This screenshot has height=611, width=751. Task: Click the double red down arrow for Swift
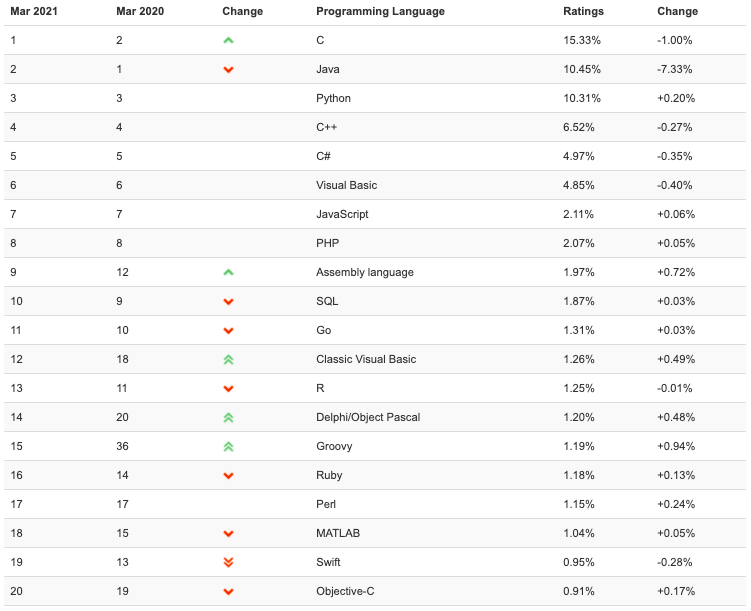click(228, 562)
